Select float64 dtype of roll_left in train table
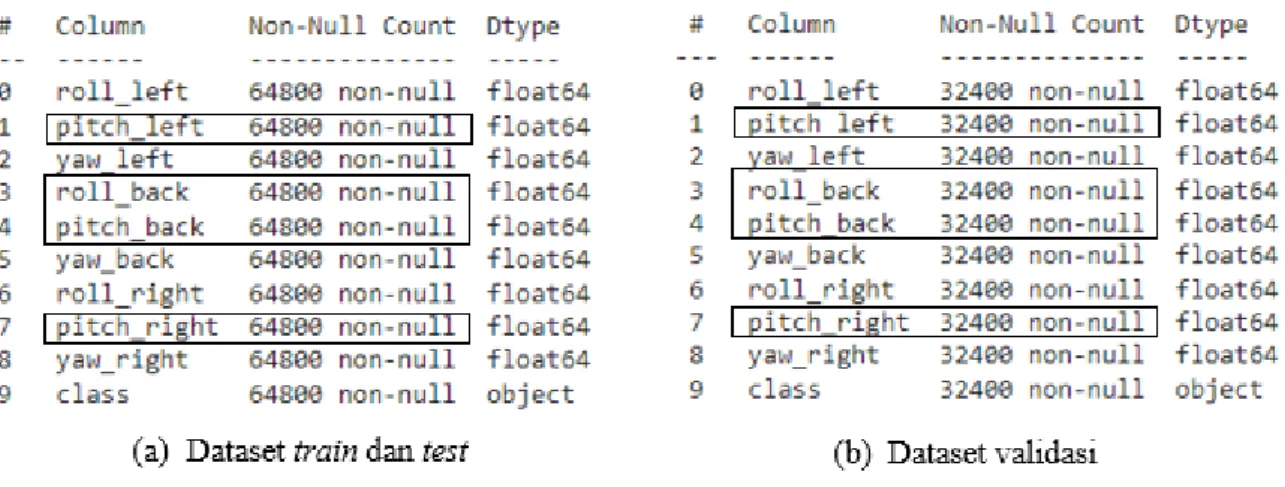Screen dimensions: 1285x487 point(538,93)
